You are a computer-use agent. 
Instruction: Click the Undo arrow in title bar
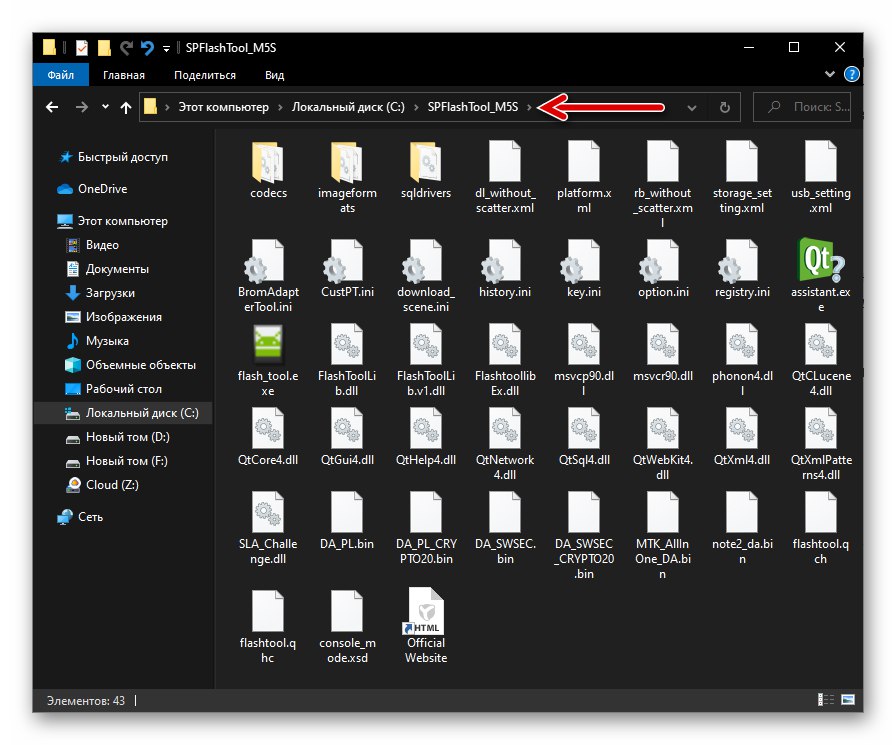147,47
